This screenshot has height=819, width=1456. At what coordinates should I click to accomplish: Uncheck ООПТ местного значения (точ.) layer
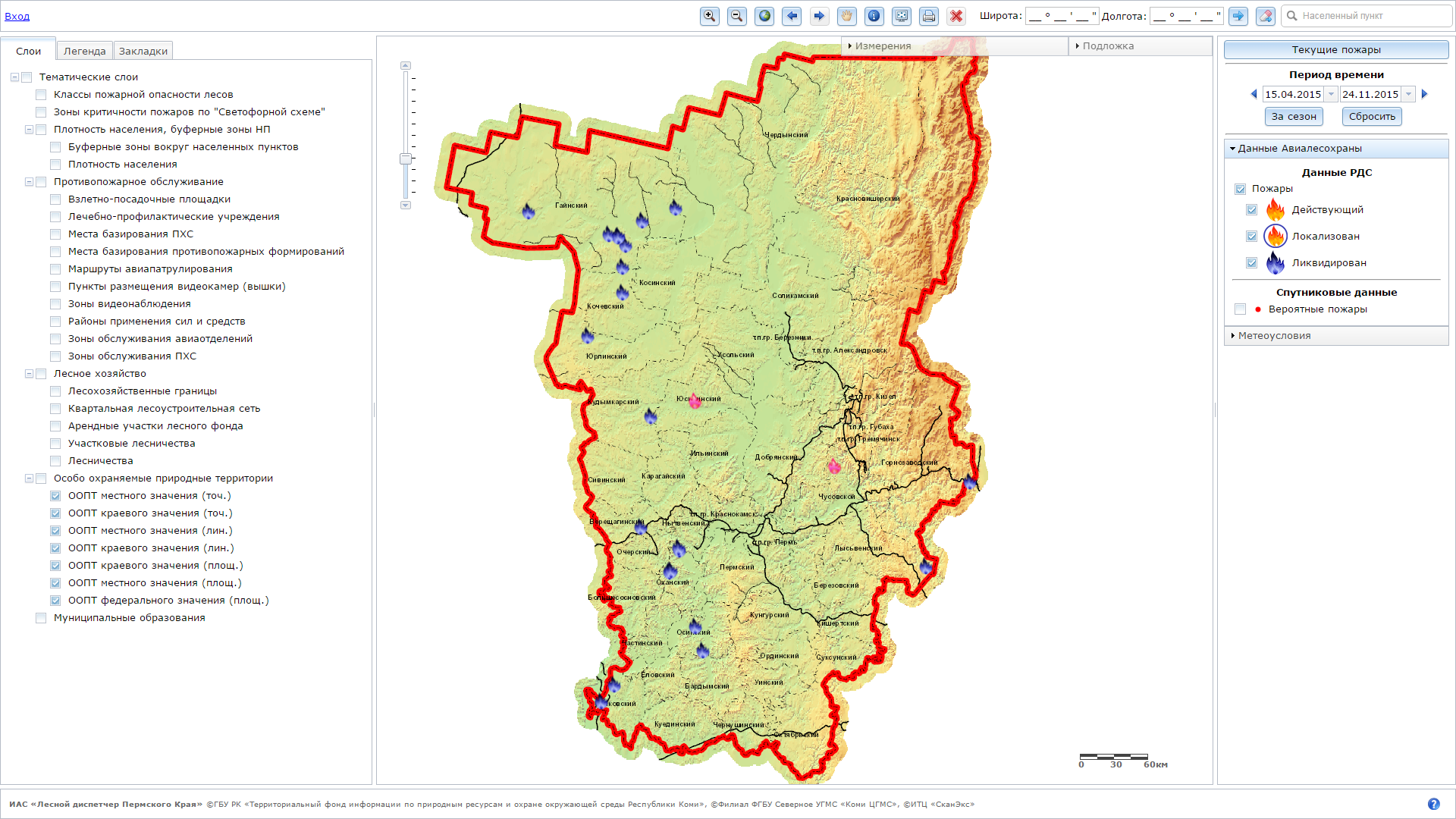coord(55,496)
